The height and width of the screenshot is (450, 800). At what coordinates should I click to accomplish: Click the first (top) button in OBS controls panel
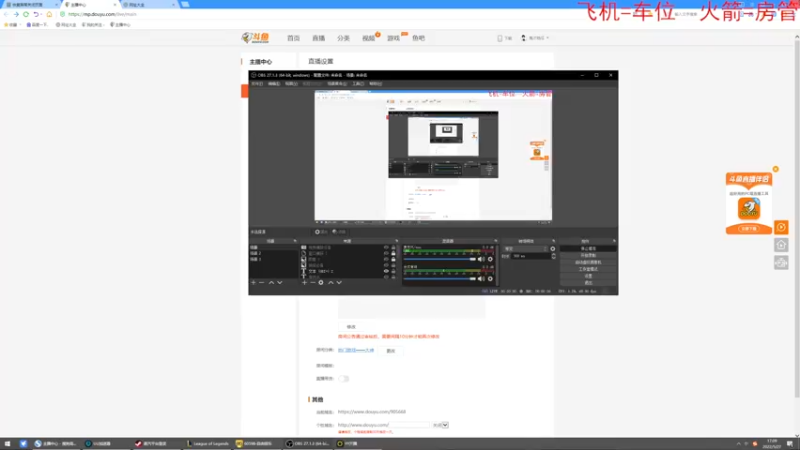pos(588,248)
